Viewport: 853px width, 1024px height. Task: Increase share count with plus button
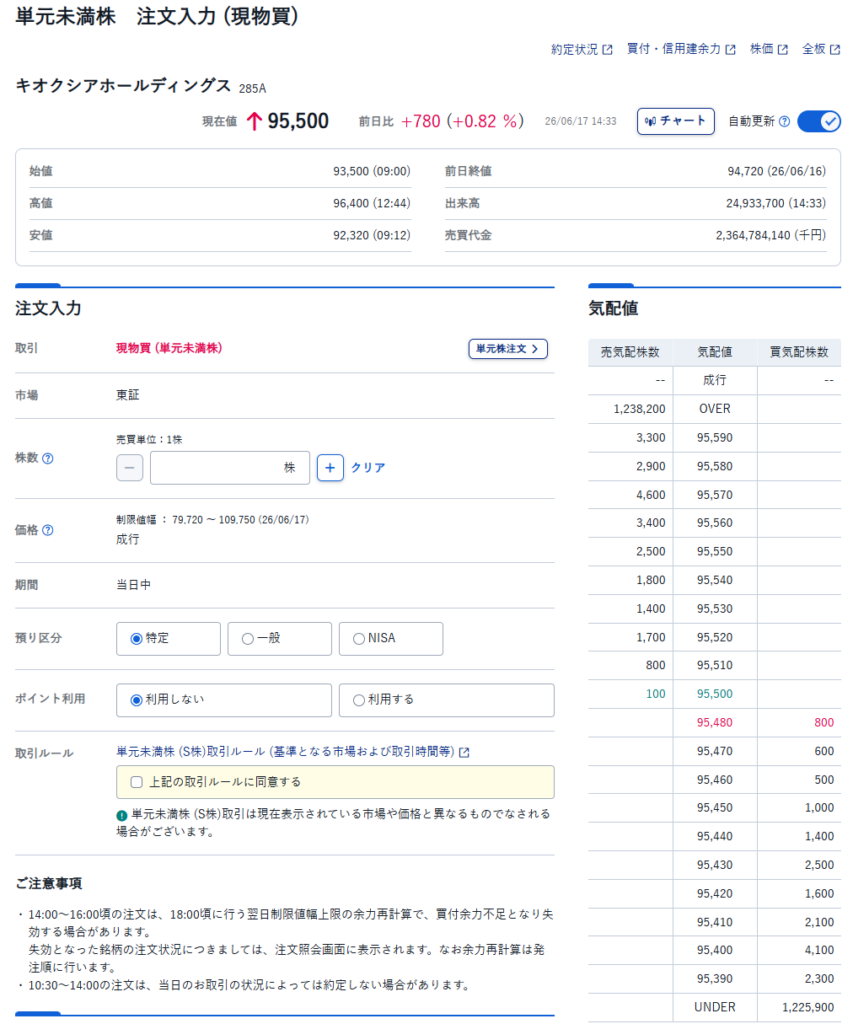coord(330,468)
